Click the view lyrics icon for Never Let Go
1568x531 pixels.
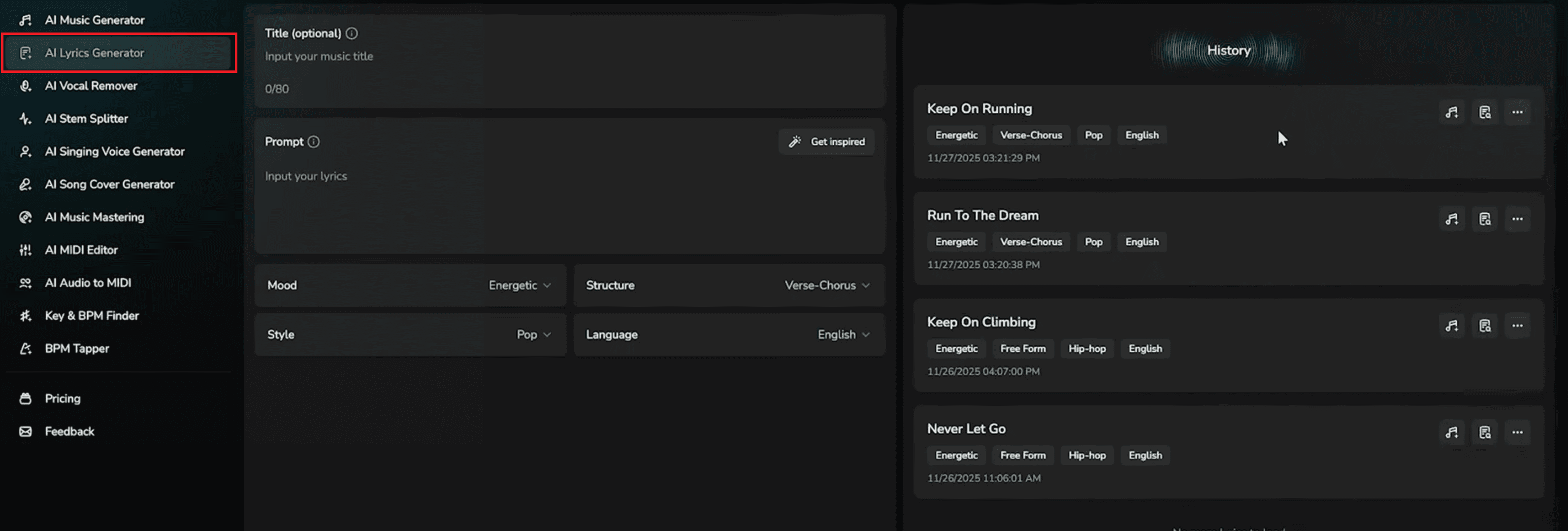point(1485,432)
